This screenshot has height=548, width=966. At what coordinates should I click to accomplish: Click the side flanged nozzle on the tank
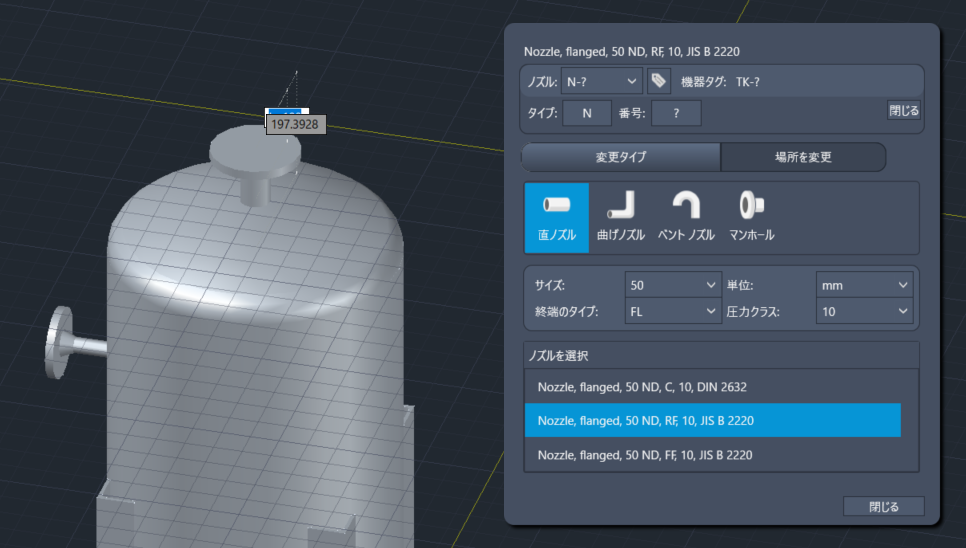point(74,343)
